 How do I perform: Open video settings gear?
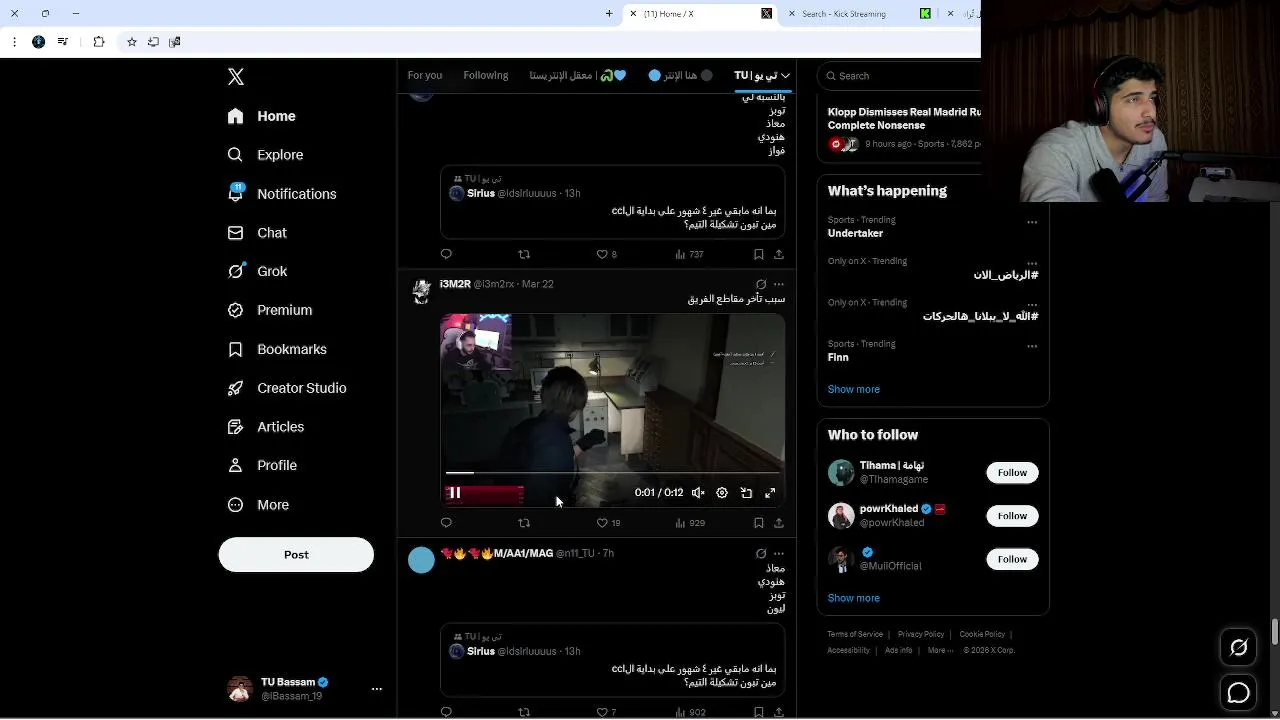tap(722, 493)
